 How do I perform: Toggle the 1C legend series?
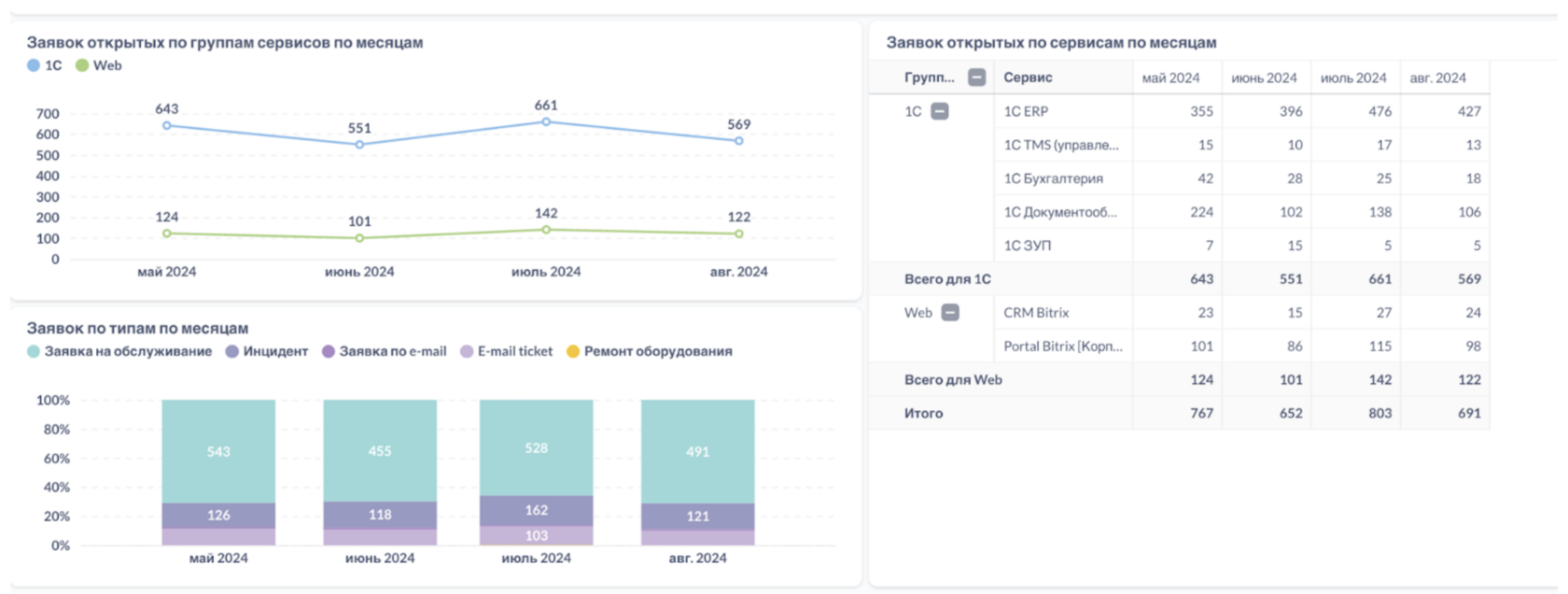tap(45, 65)
